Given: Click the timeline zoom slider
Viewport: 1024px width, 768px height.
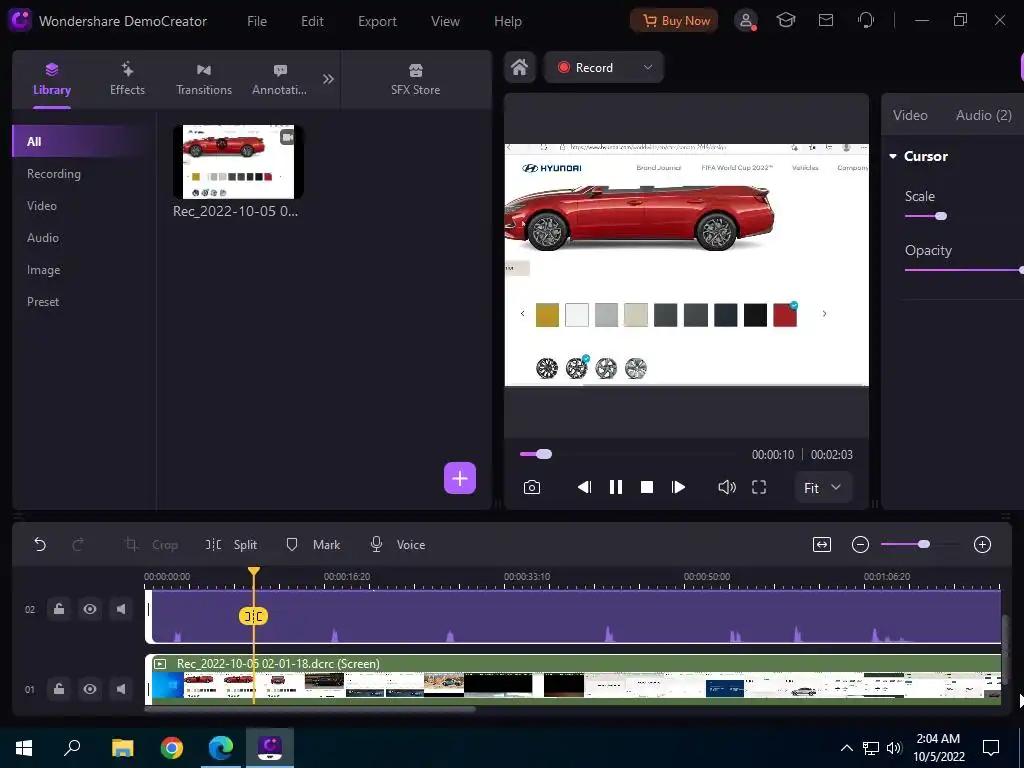Looking at the screenshot, I should pyautogui.click(x=921, y=544).
